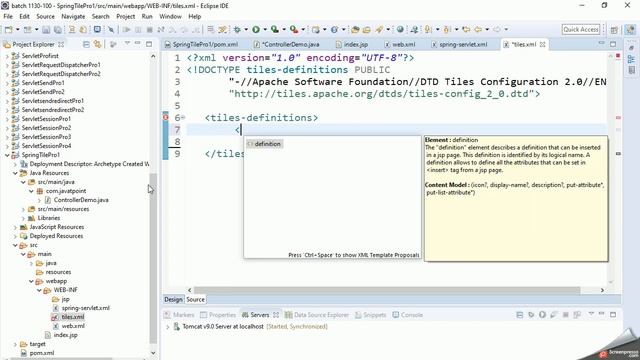Click the error marker on line 6
Image resolution: width=640 pixels, height=360 pixels.
click(166, 118)
